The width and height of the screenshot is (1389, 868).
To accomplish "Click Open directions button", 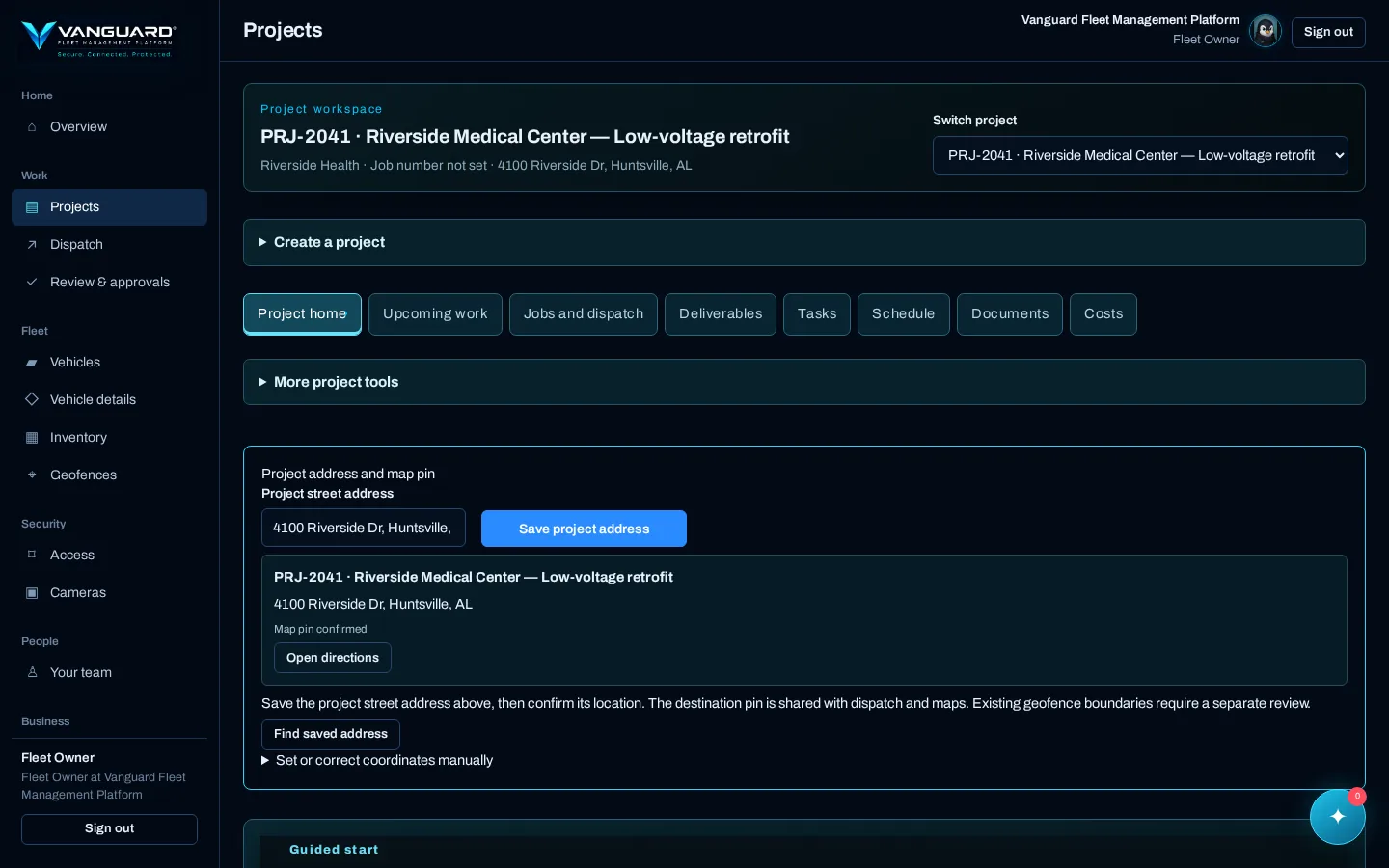I will [333, 658].
